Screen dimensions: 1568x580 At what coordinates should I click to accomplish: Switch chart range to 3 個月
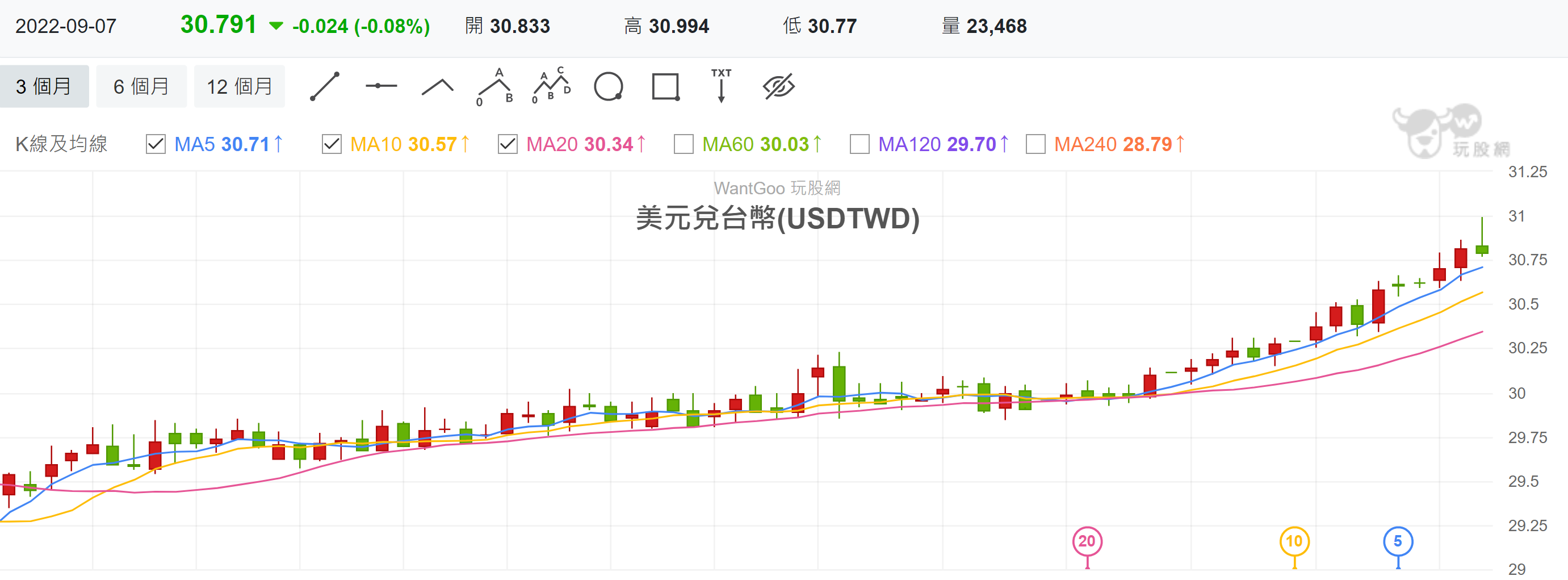[x=44, y=86]
